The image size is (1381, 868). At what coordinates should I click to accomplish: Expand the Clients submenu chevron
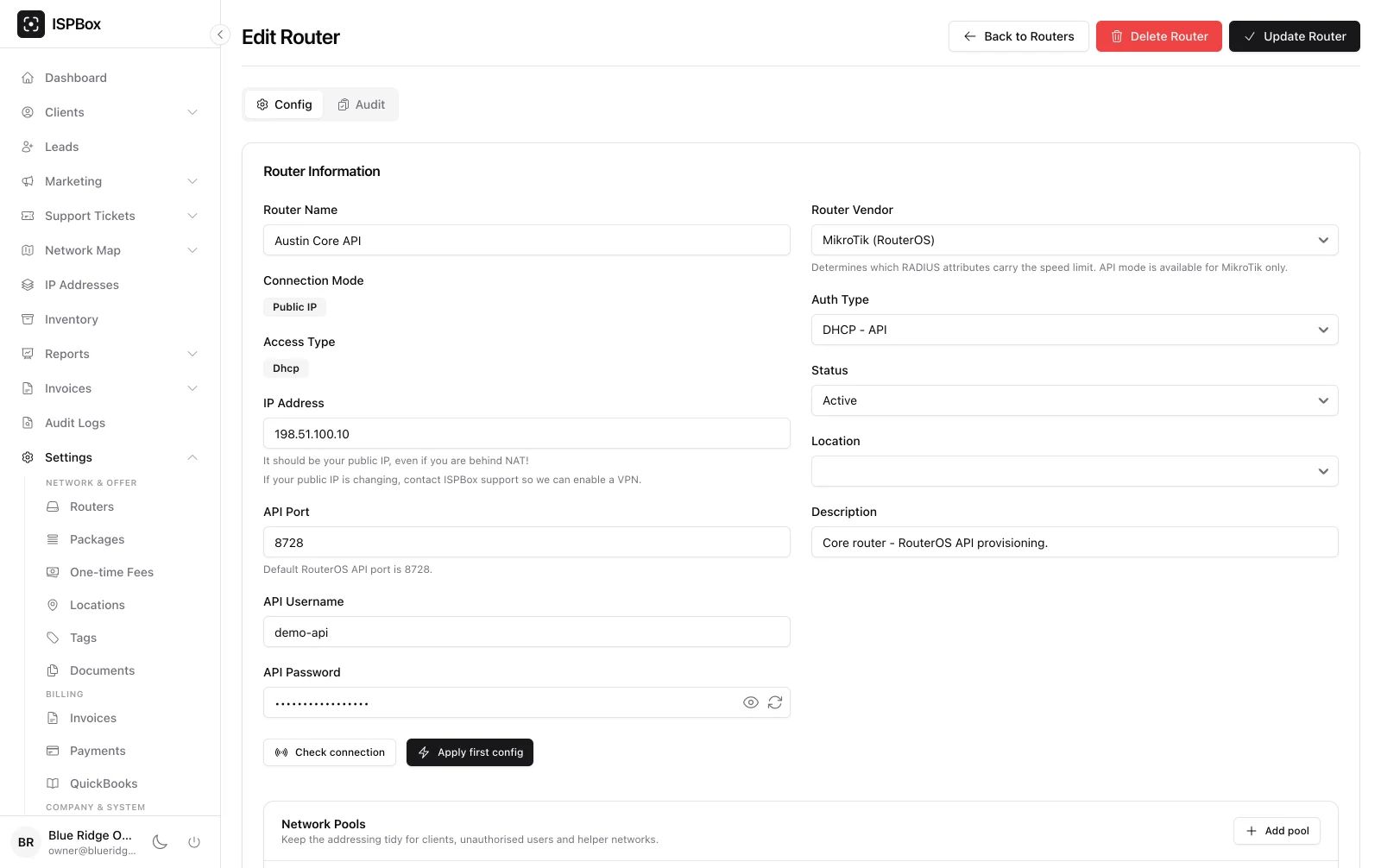(192, 112)
